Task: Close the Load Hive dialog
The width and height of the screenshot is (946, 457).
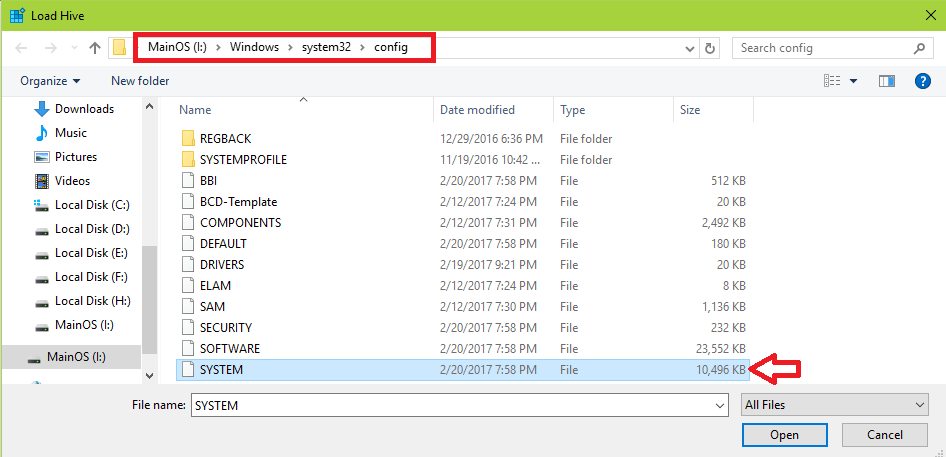Action: click(930, 16)
